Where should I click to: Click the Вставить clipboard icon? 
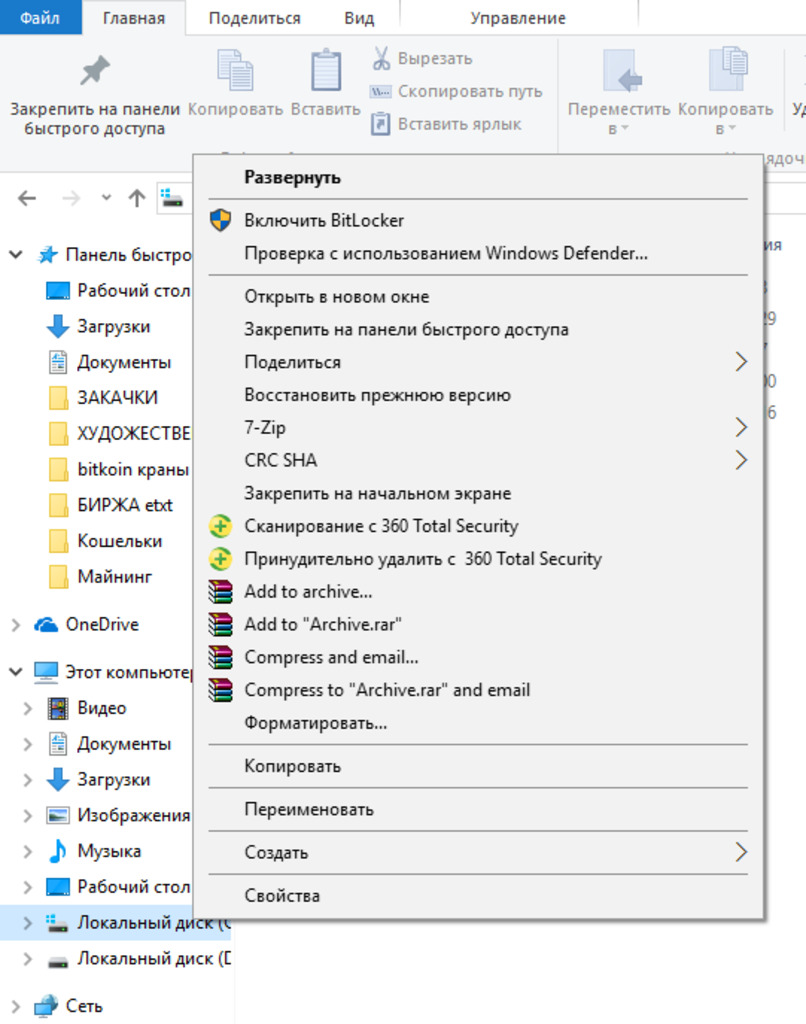(325, 70)
